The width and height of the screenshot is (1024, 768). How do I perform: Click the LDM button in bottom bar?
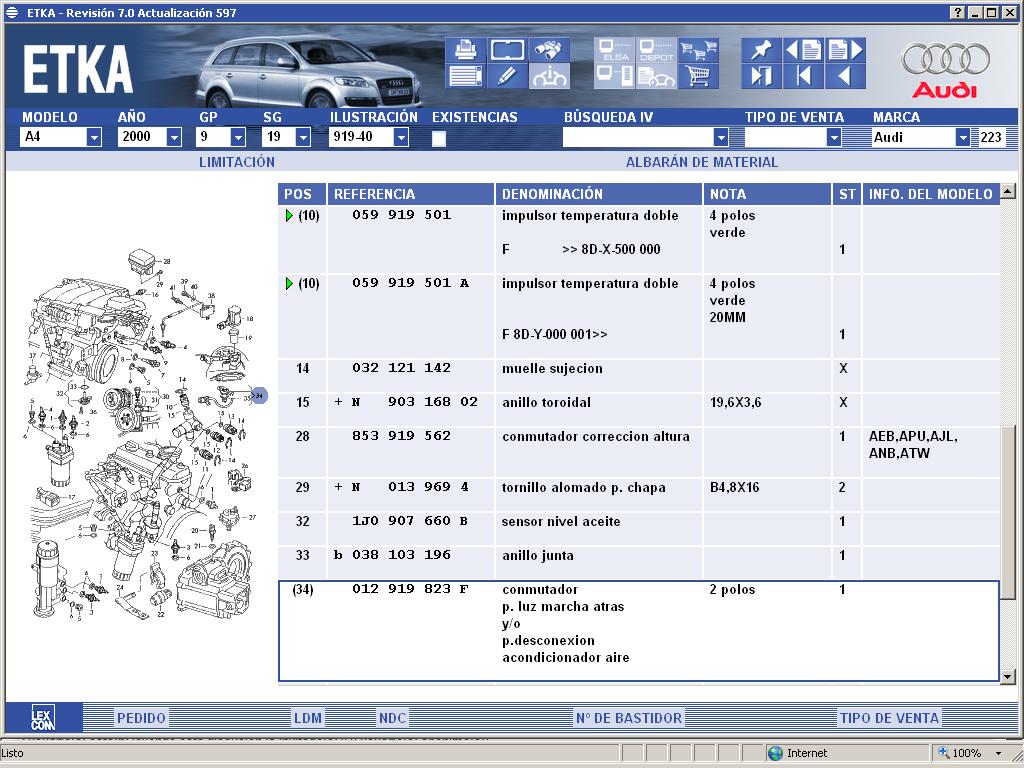(308, 718)
